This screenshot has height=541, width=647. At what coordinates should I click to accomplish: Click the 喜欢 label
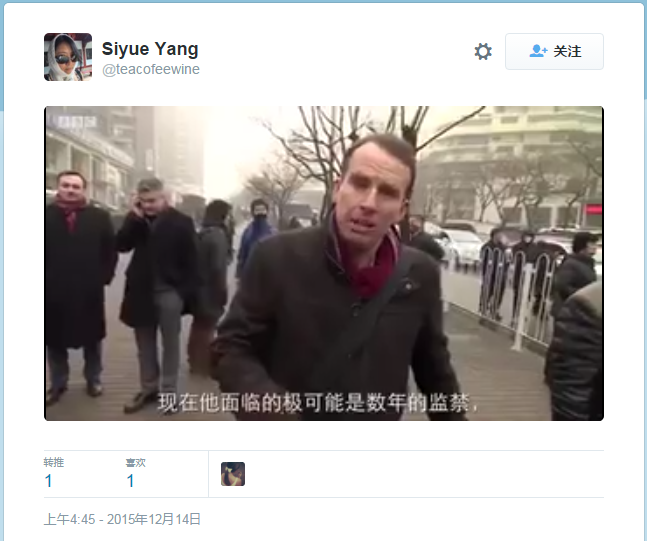point(136,463)
